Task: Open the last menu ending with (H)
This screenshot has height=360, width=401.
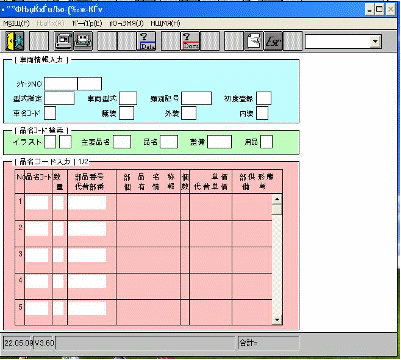Action: point(165,23)
